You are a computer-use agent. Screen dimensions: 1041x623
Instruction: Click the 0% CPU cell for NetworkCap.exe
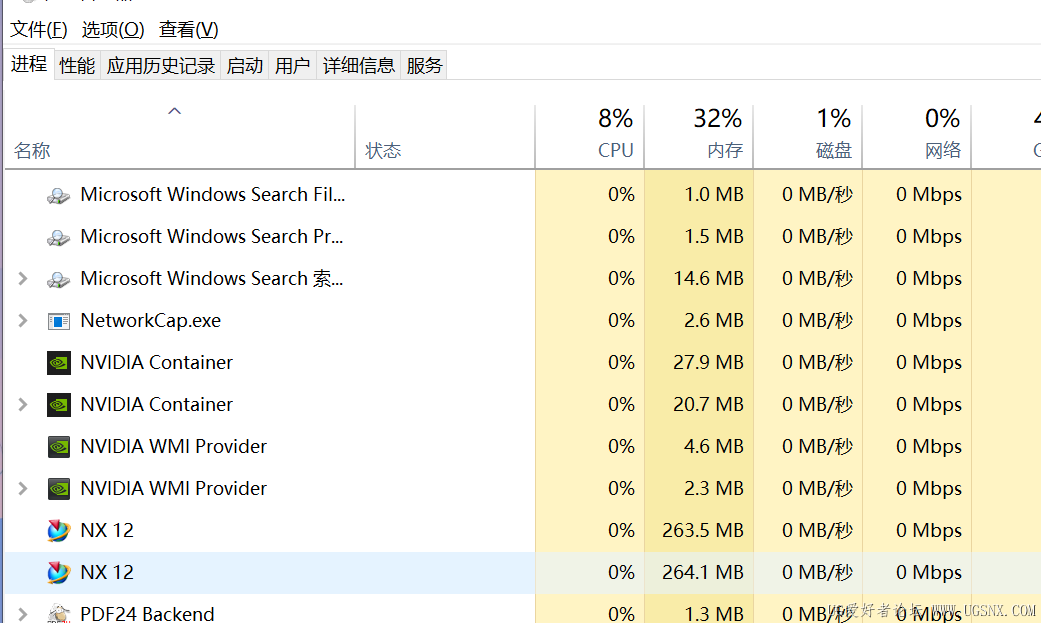(x=590, y=321)
